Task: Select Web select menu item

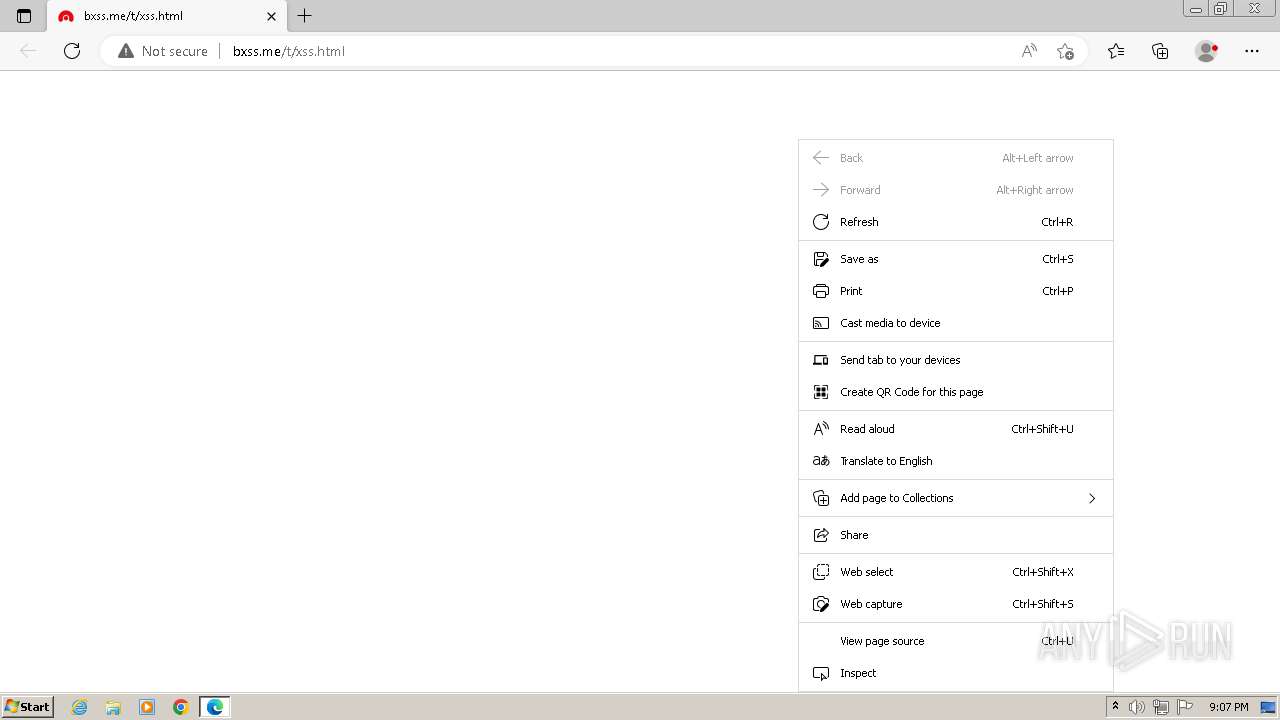Action: click(x=956, y=572)
